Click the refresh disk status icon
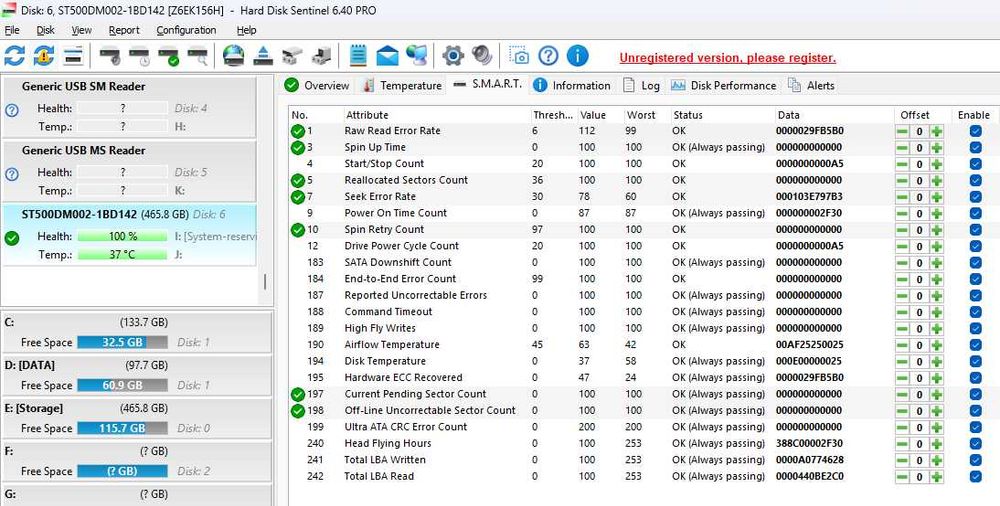The image size is (1000, 506). point(14,56)
